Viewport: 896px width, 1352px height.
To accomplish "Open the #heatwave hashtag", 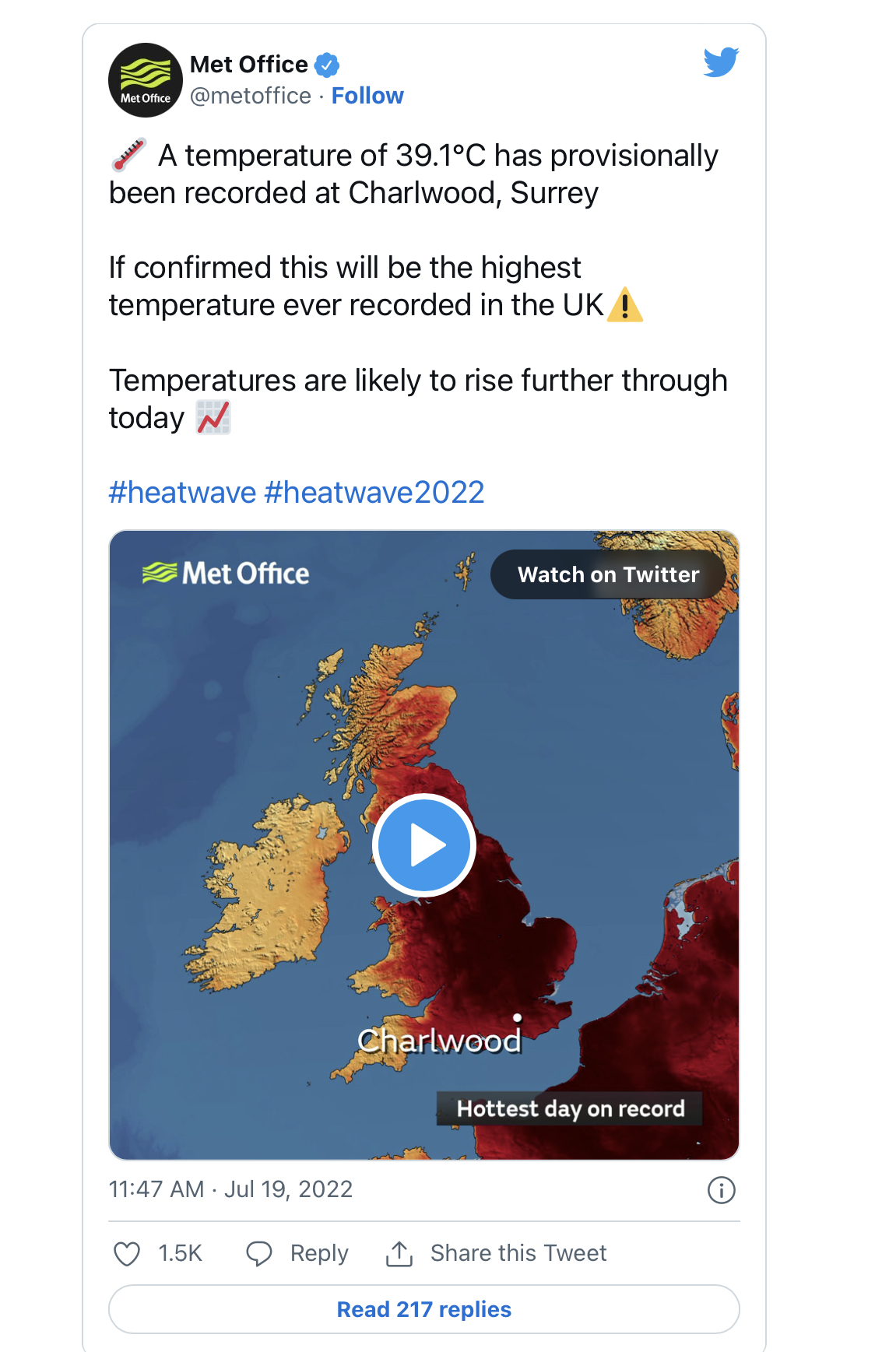I will click(182, 493).
